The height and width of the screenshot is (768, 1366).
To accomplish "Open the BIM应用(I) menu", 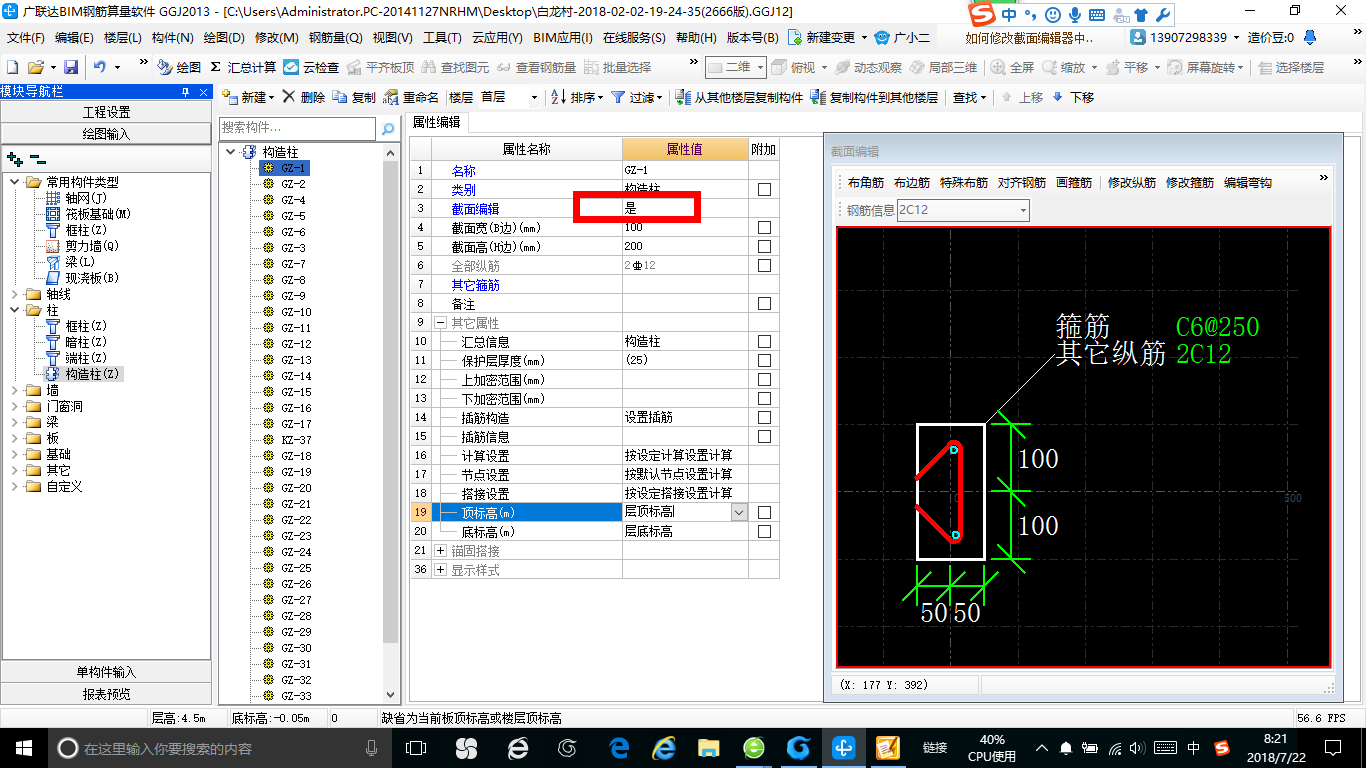I will (x=563, y=37).
